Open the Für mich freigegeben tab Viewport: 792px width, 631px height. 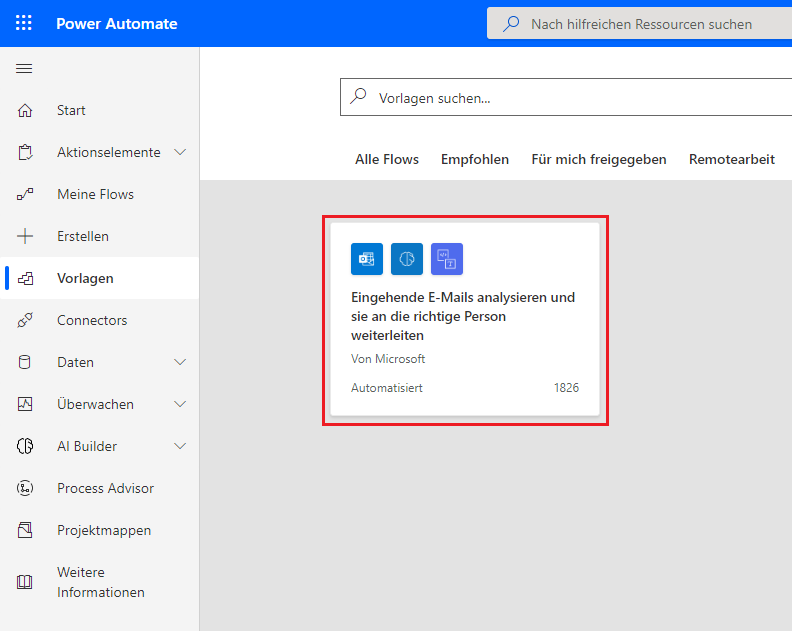point(599,160)
